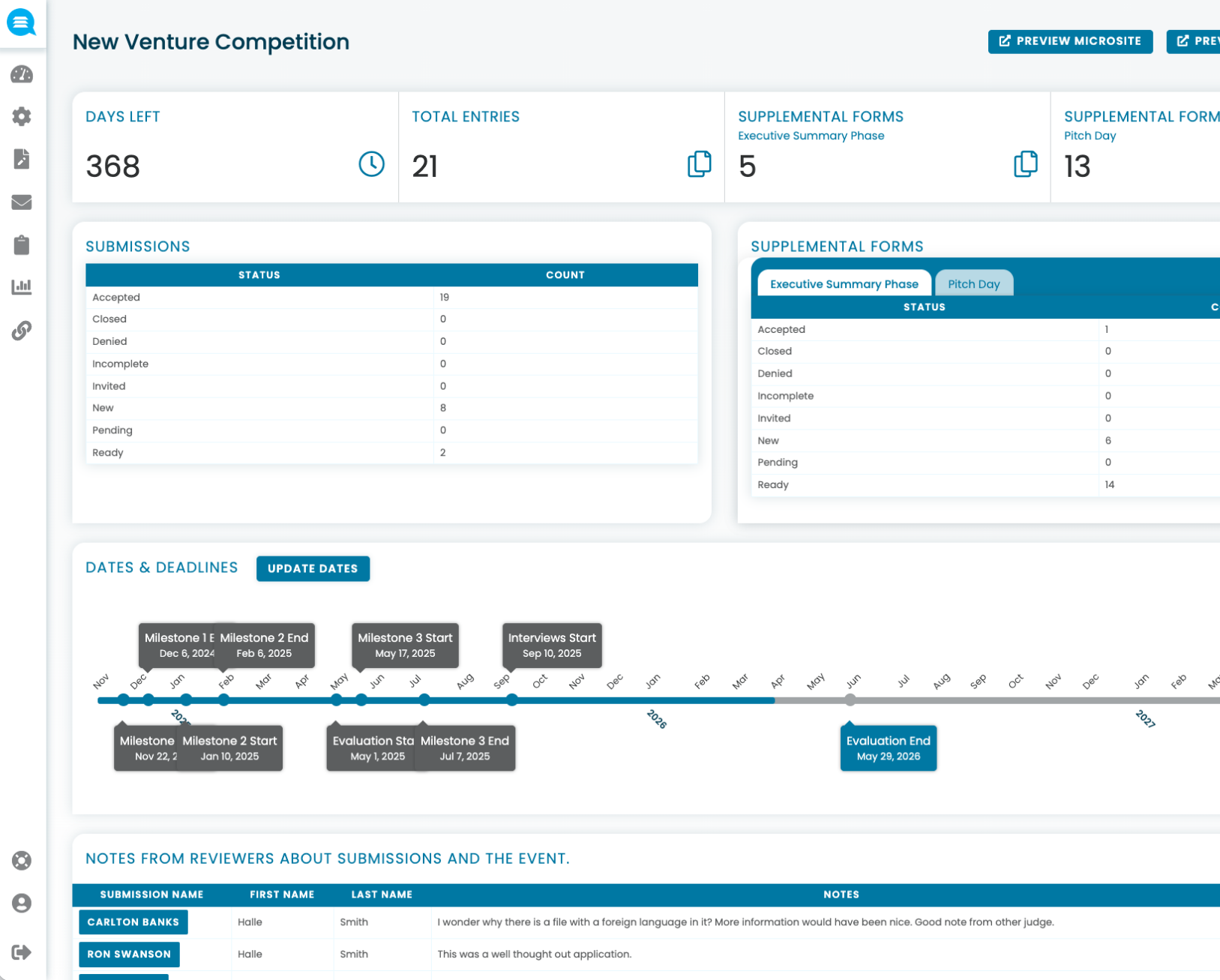Open the Ron Swanson submission
This screenshot has width=1220, height=980.
point(128,954)
